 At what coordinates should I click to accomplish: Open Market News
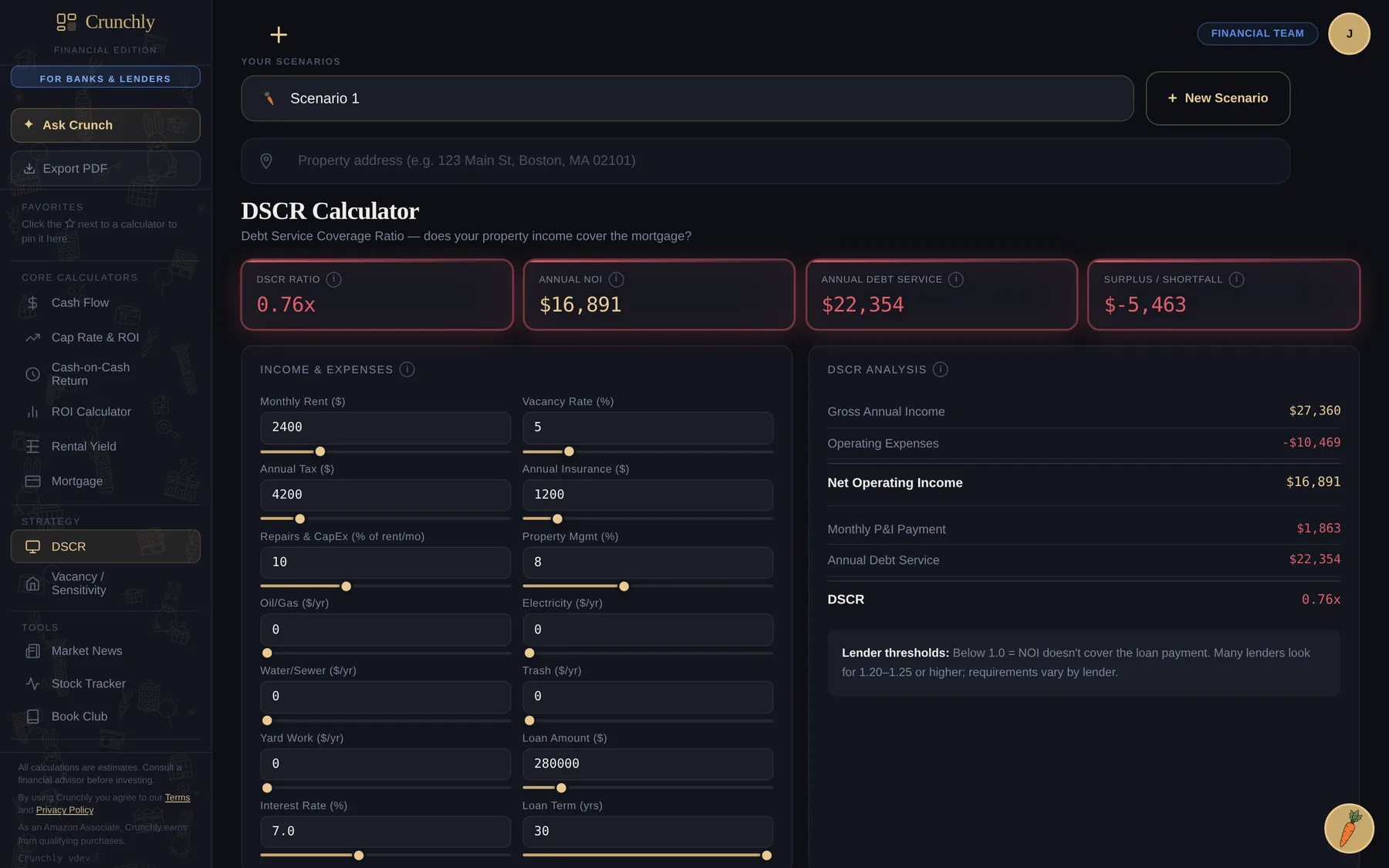pyautogui.click(x=106, y=651)
